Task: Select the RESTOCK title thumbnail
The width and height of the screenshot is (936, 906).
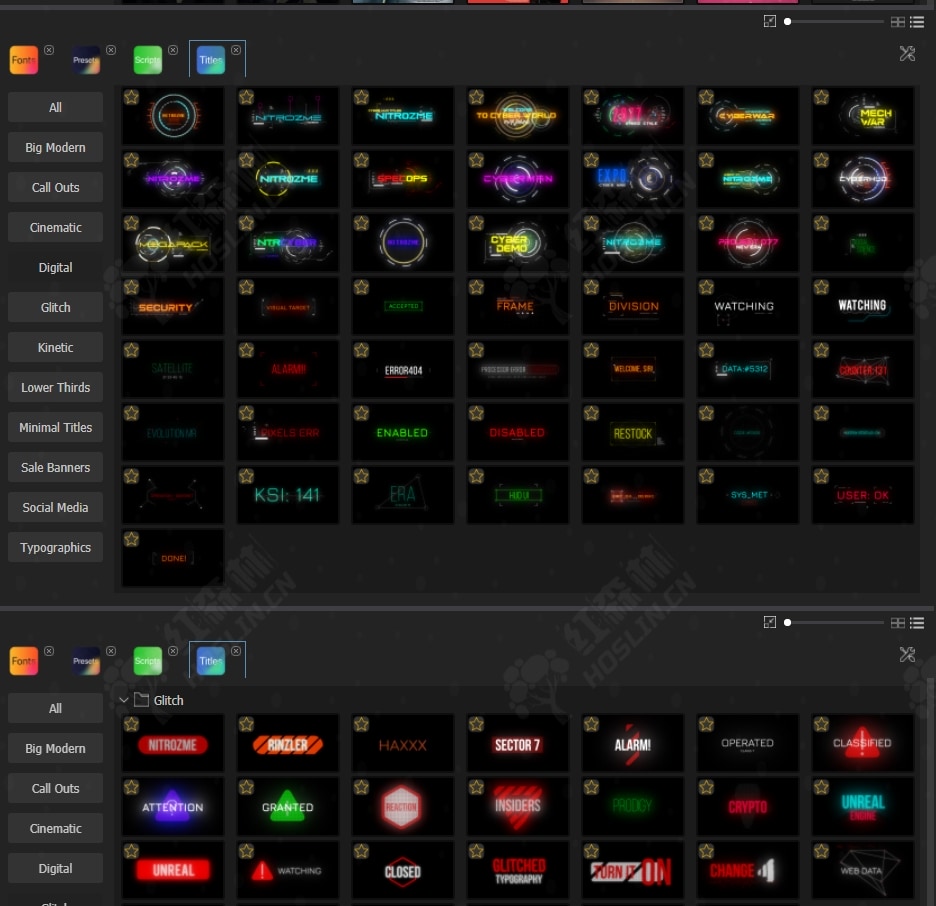Action: (x=633, y=432)
